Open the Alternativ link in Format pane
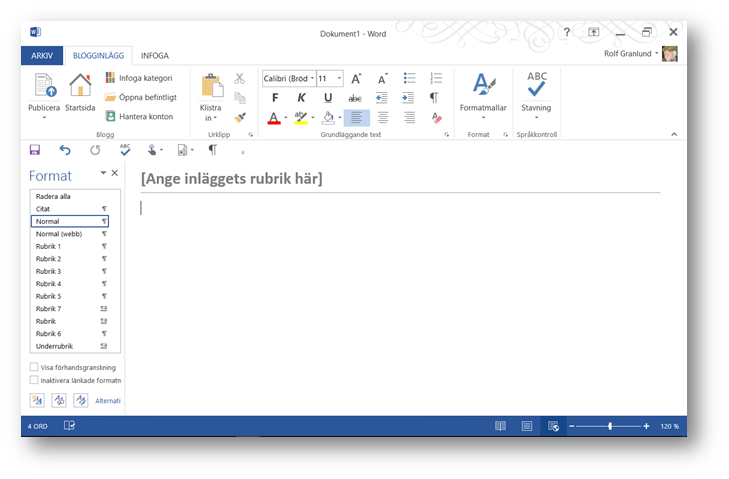 (108, 401)
